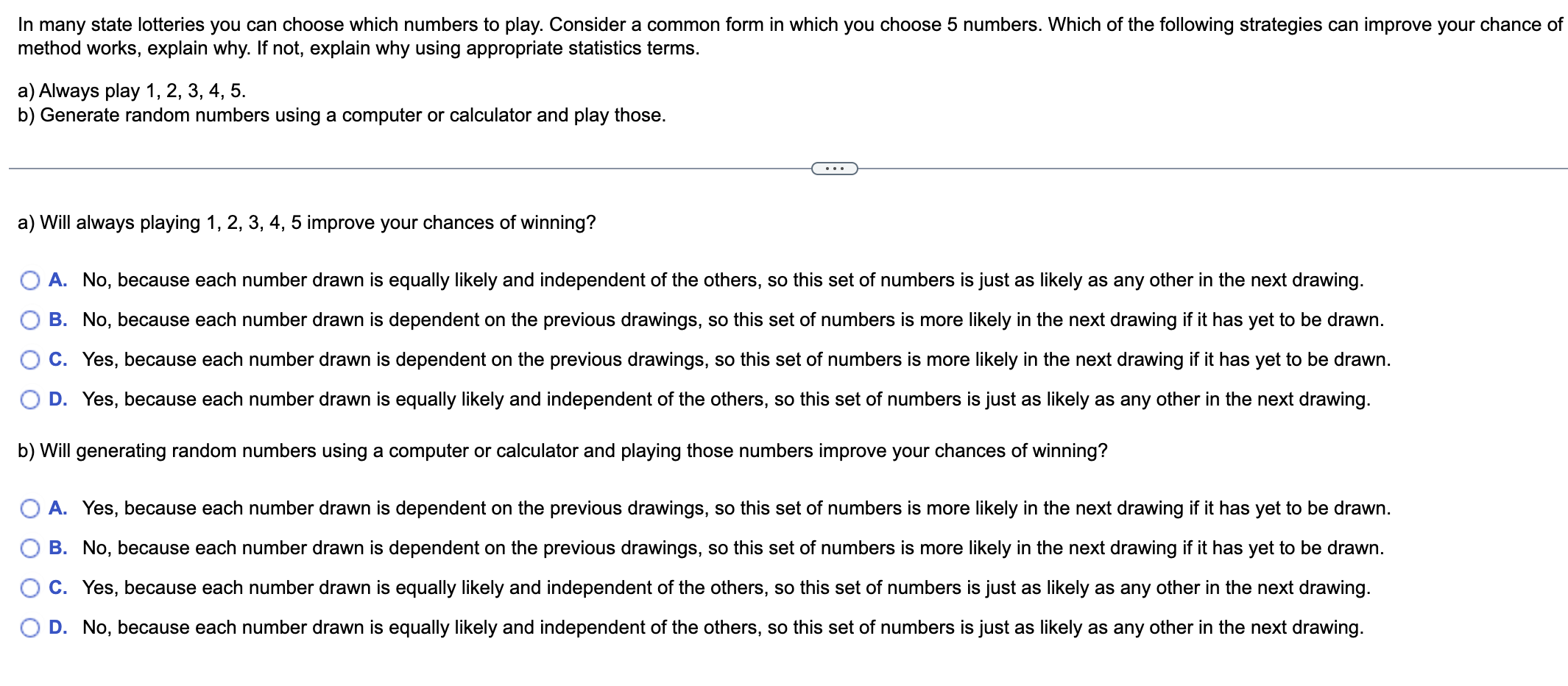This screenshot has width=1568, height=686.
Task: Select answer choice C for part a
Action: 29,359
